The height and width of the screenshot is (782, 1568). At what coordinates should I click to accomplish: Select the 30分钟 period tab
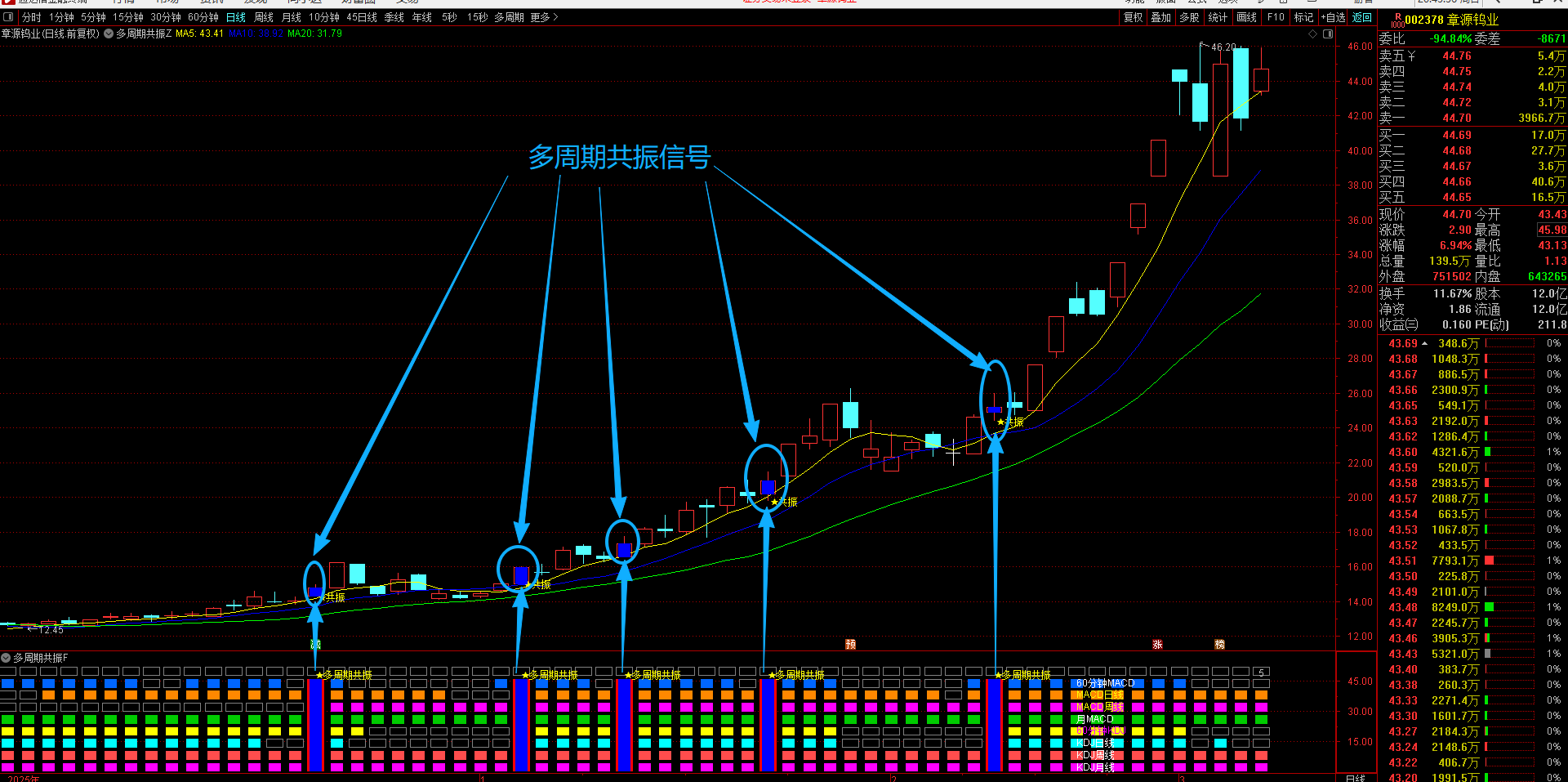[166, 17]
